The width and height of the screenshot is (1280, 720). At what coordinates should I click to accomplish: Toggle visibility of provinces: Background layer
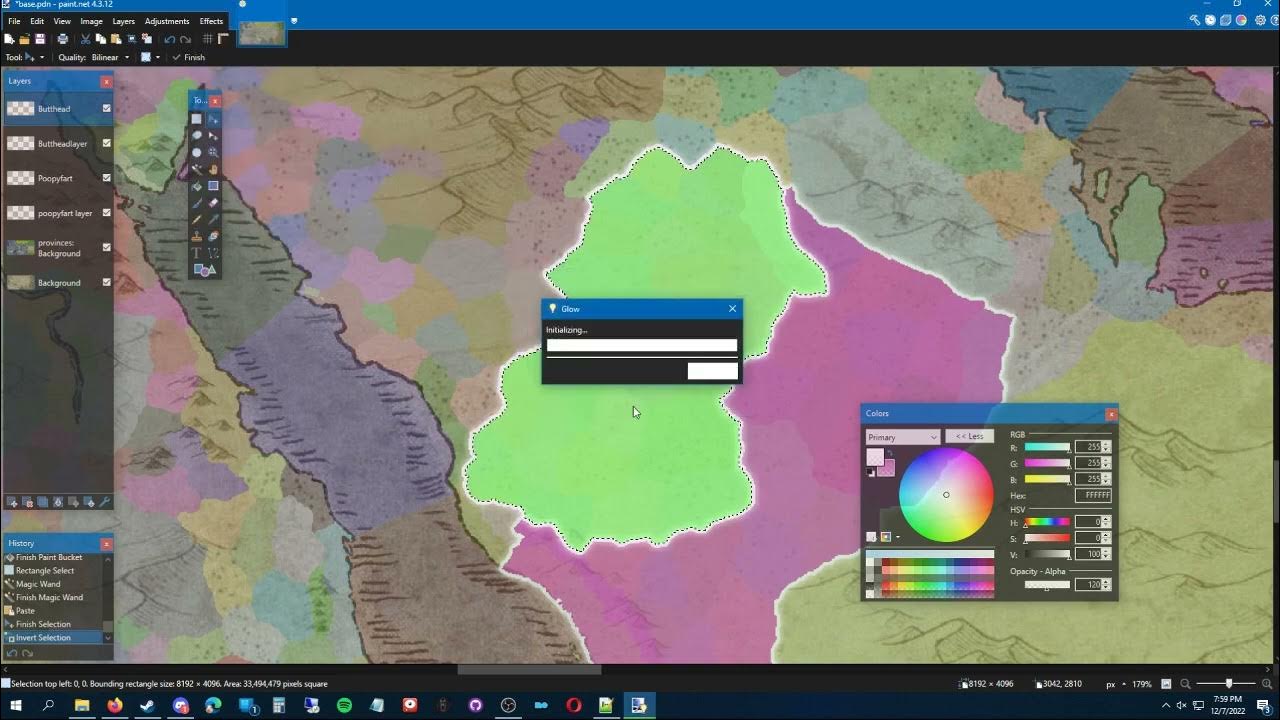(x=107, y=248)
